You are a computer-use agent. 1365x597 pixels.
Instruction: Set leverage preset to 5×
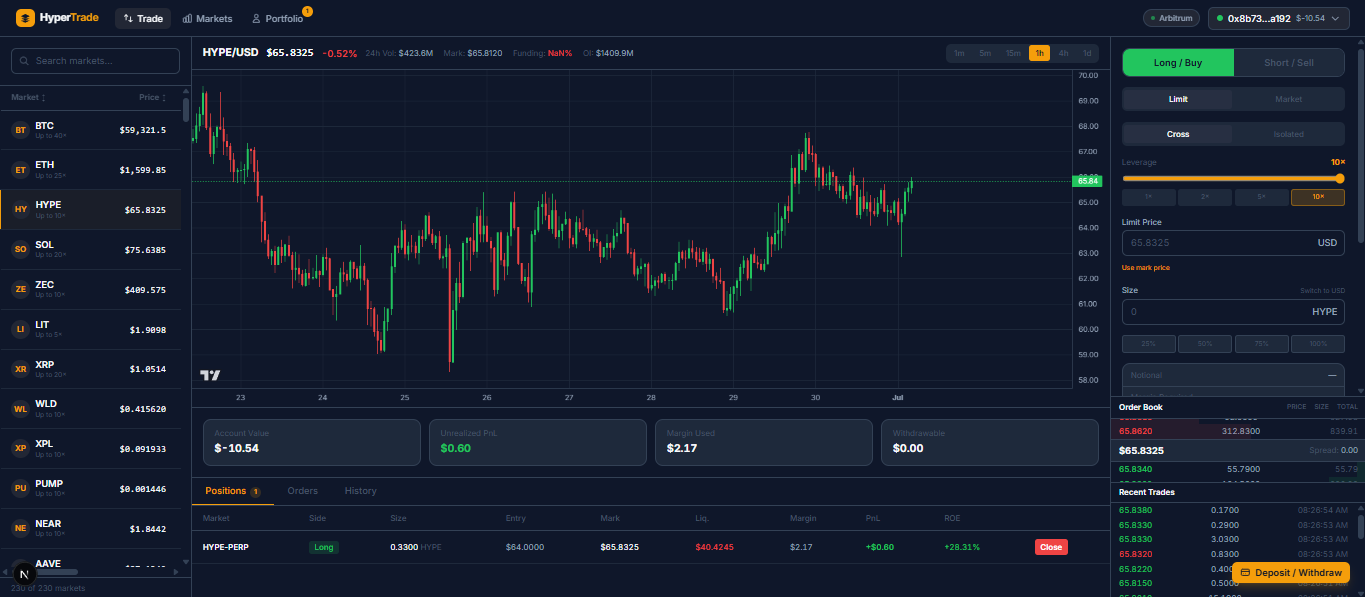pyautogui.click(x=1262, y=197)
